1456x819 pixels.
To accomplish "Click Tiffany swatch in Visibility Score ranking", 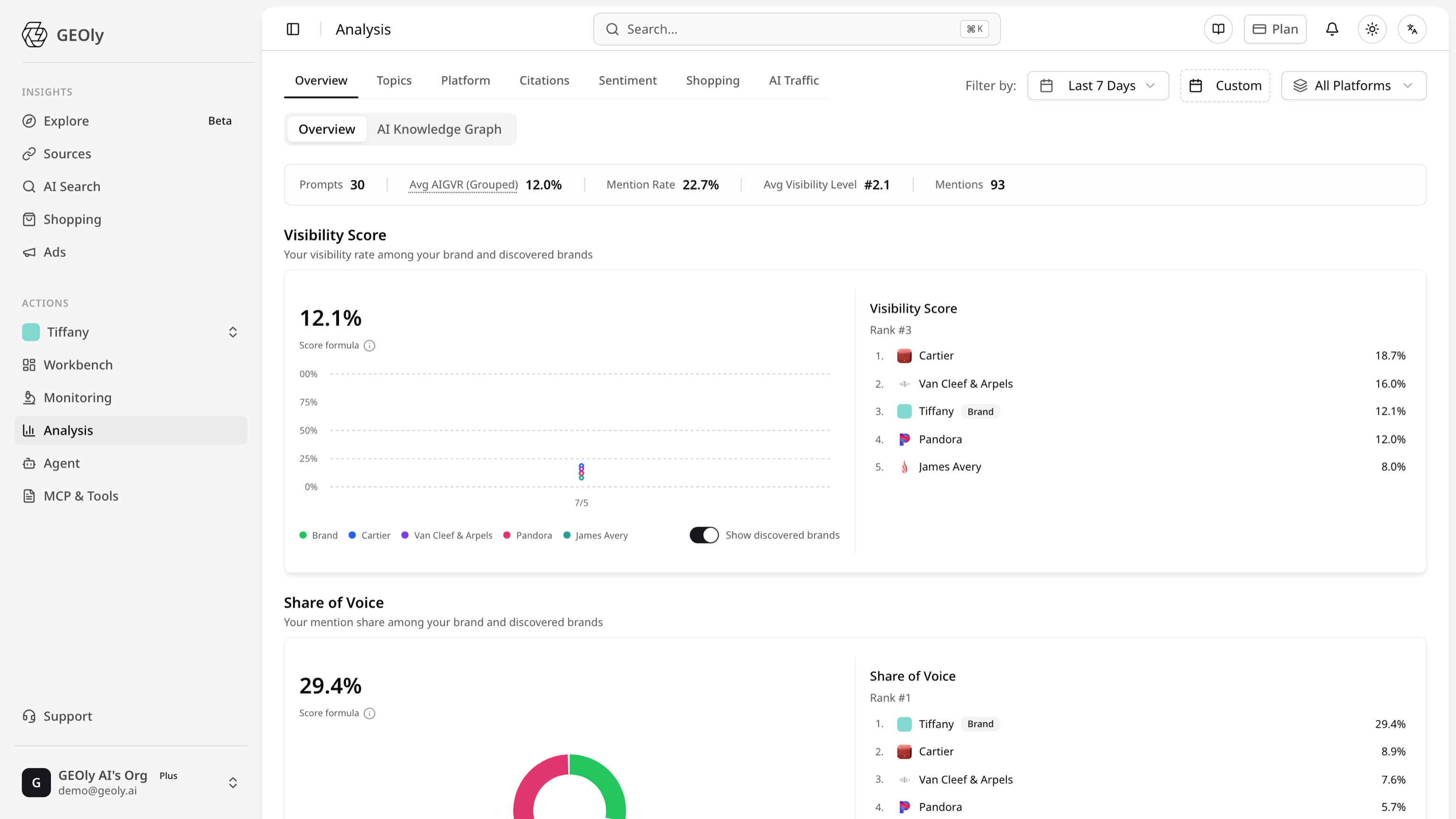I will tap(904, 411).
